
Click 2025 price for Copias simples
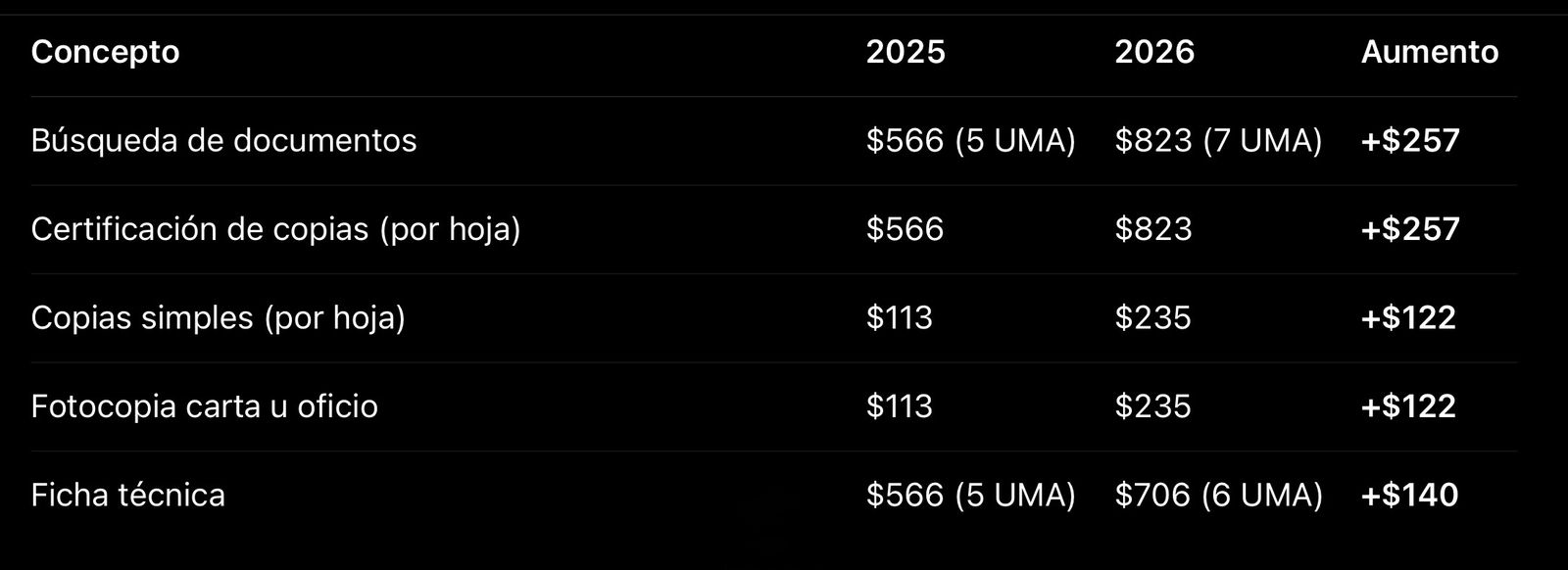(899, 318)
